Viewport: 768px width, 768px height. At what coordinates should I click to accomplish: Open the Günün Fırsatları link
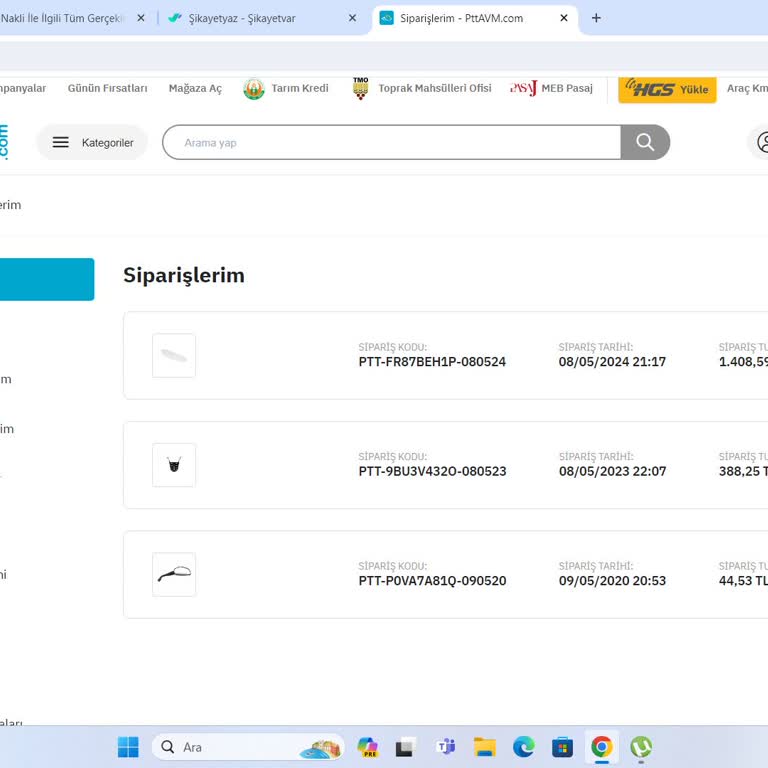[107, 88]
